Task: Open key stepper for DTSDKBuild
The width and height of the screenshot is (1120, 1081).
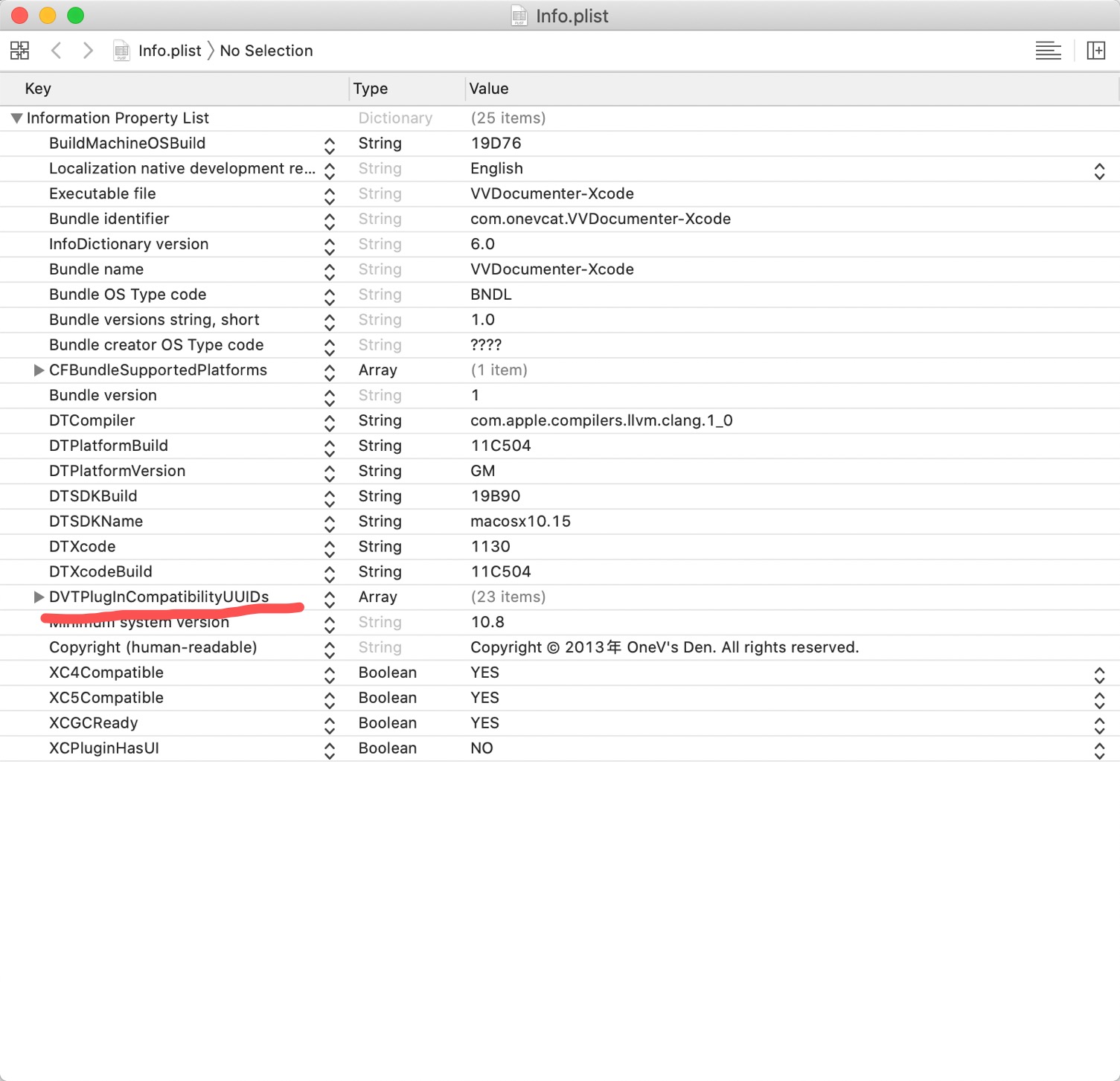Action: click(330, 498)
